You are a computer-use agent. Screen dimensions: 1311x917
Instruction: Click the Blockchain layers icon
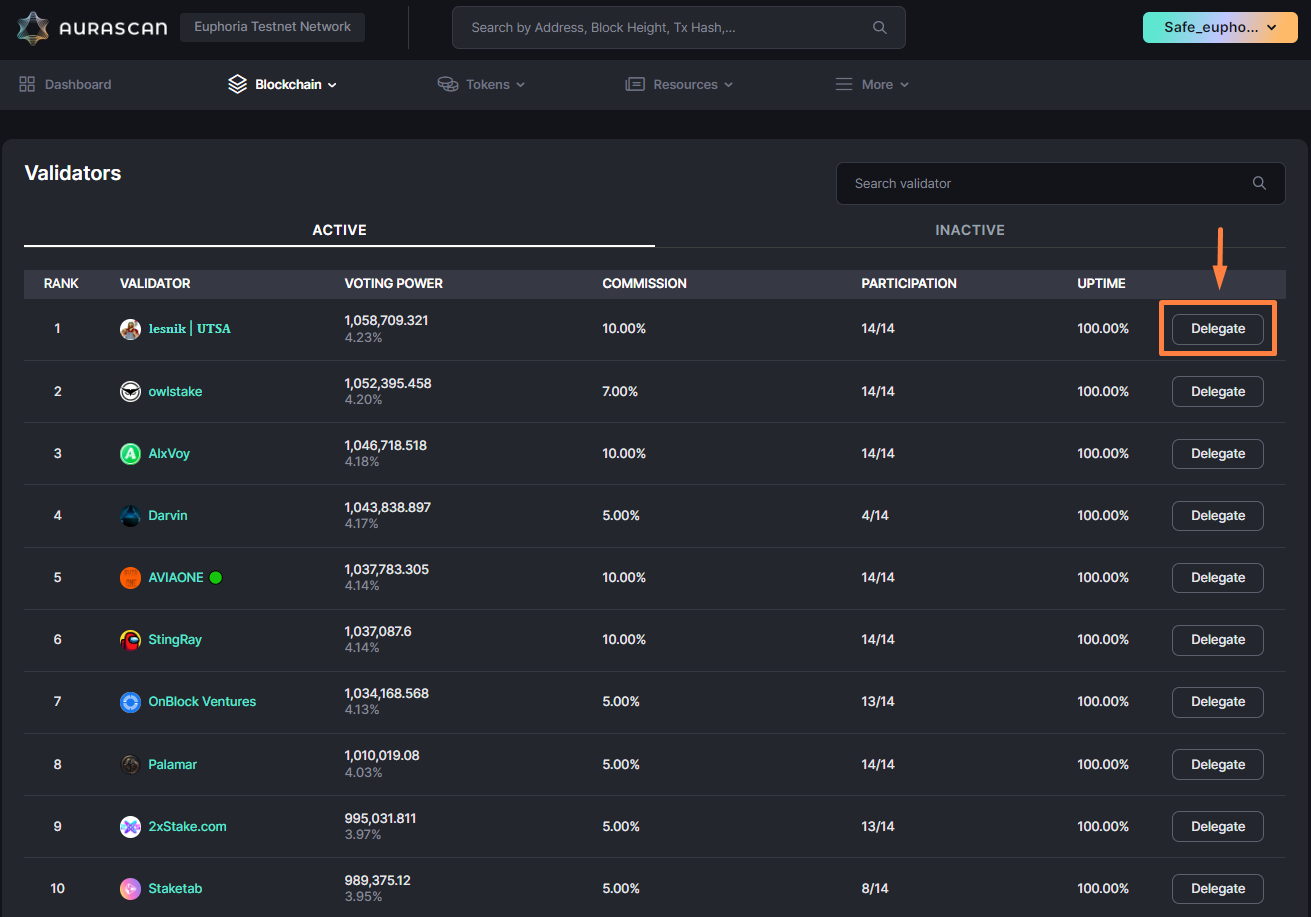(x=237, y=85)
